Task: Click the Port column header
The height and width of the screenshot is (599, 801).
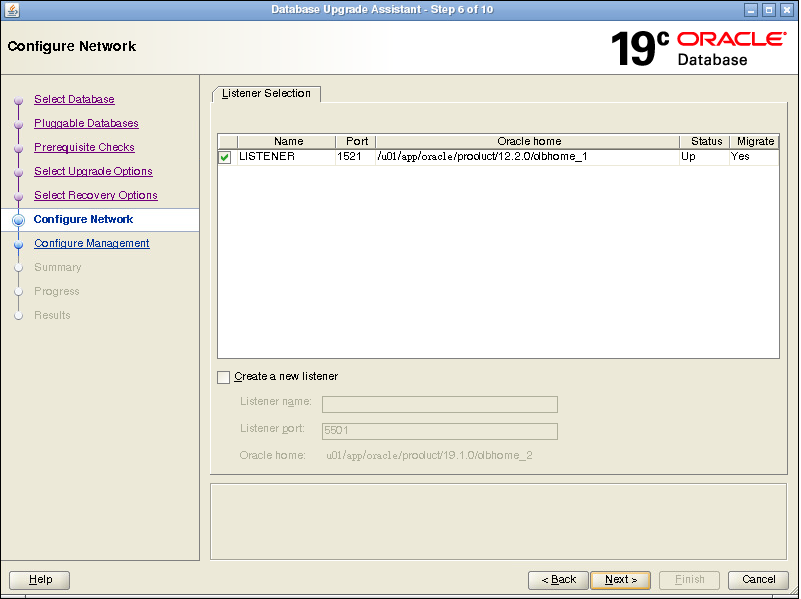Action: (356, 141)
